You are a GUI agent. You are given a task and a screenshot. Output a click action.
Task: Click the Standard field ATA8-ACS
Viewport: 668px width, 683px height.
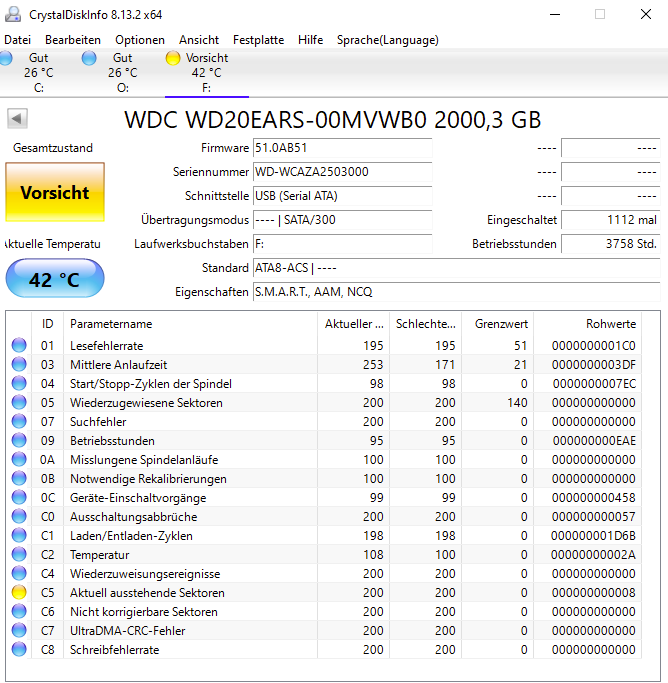pyautogui.click(x=457, y=268)
